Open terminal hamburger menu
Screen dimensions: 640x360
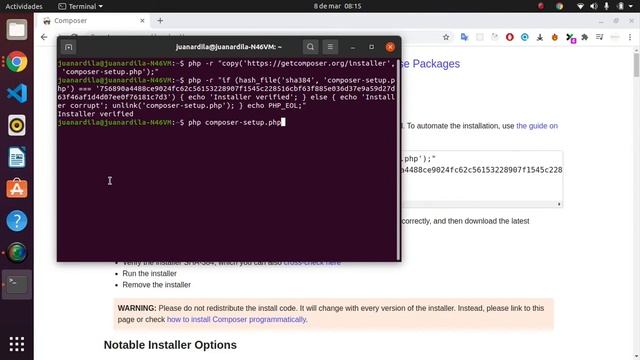pos(330,47)
